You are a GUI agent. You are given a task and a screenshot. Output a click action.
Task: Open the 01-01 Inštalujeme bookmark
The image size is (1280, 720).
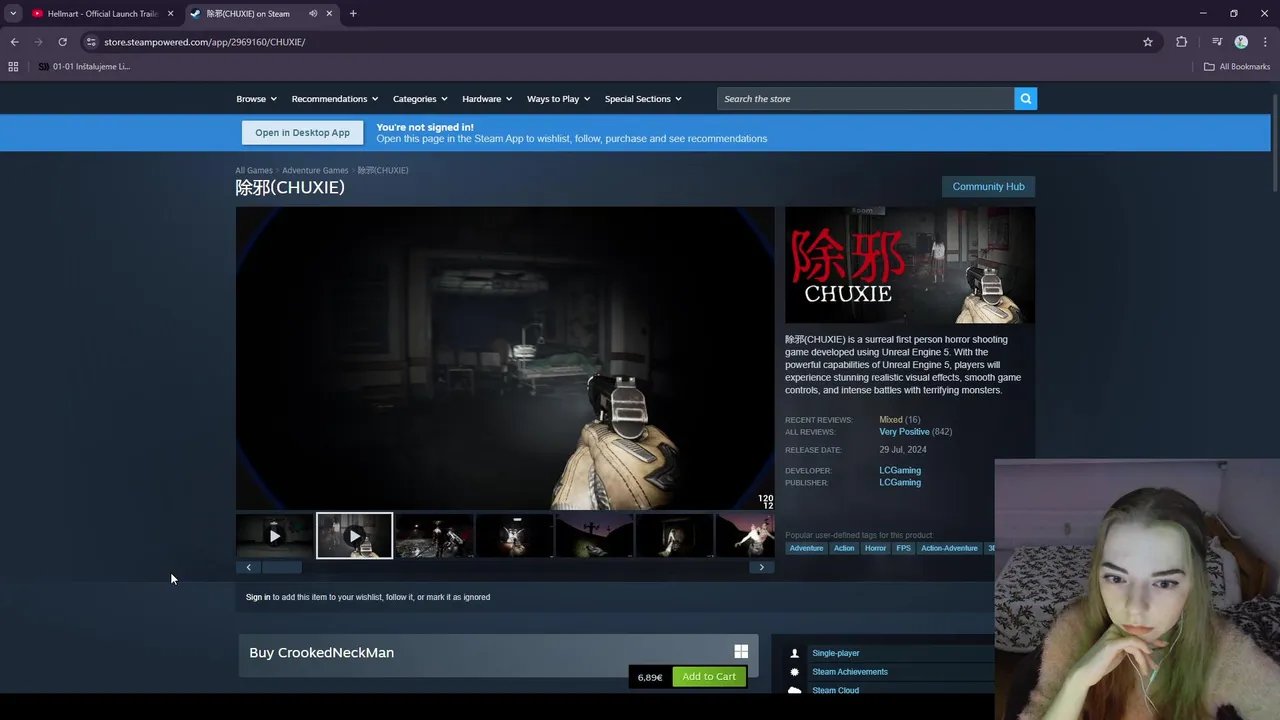pyautogui.click(x=84, y=67)
